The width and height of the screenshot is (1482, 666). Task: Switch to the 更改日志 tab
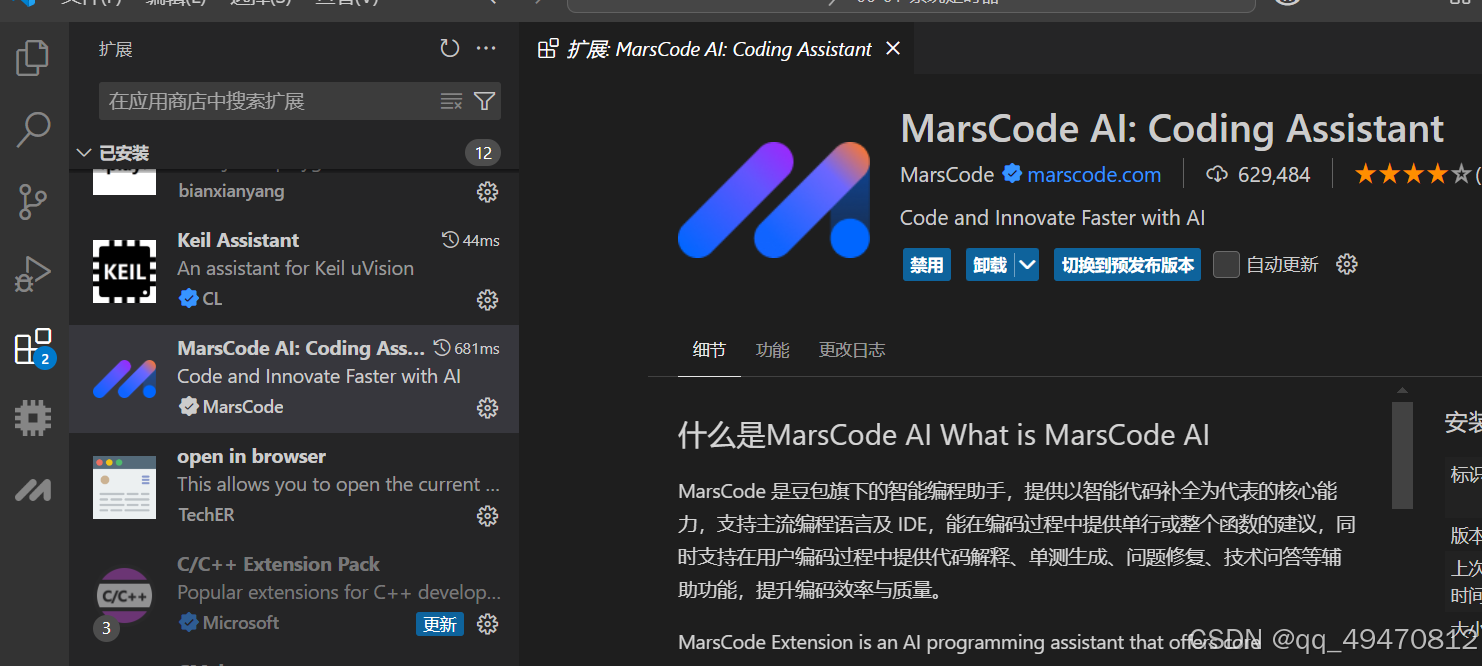pyautogui.click(x=852, y=350)
